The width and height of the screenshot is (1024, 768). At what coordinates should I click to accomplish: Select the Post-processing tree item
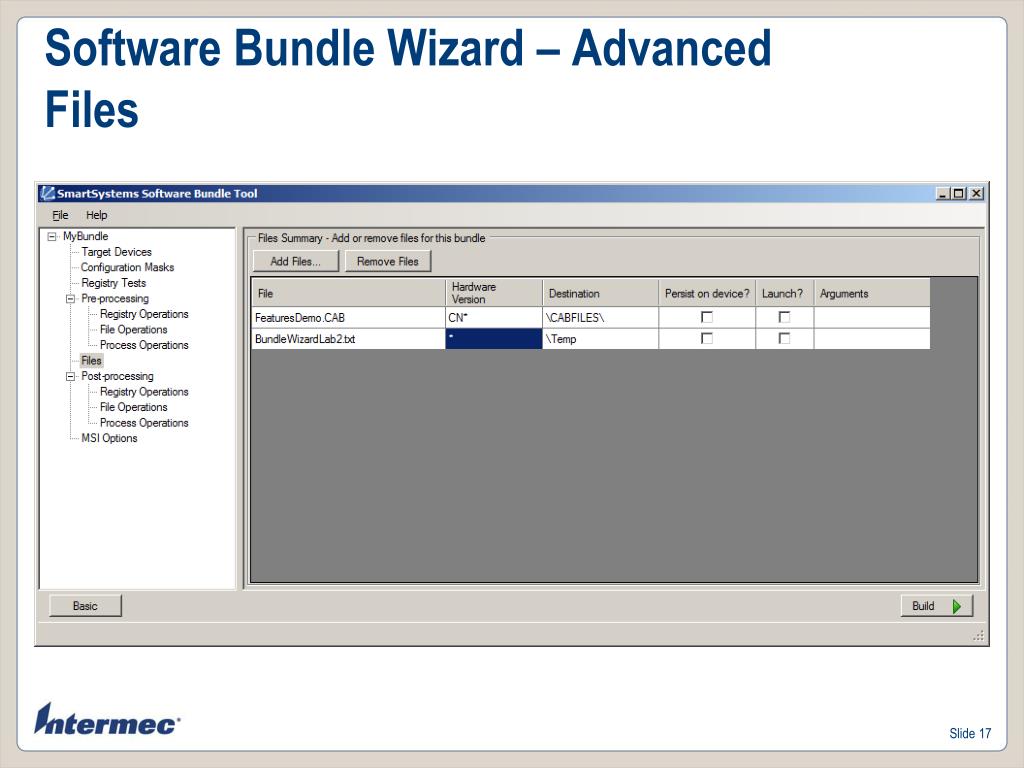point(118,376)
